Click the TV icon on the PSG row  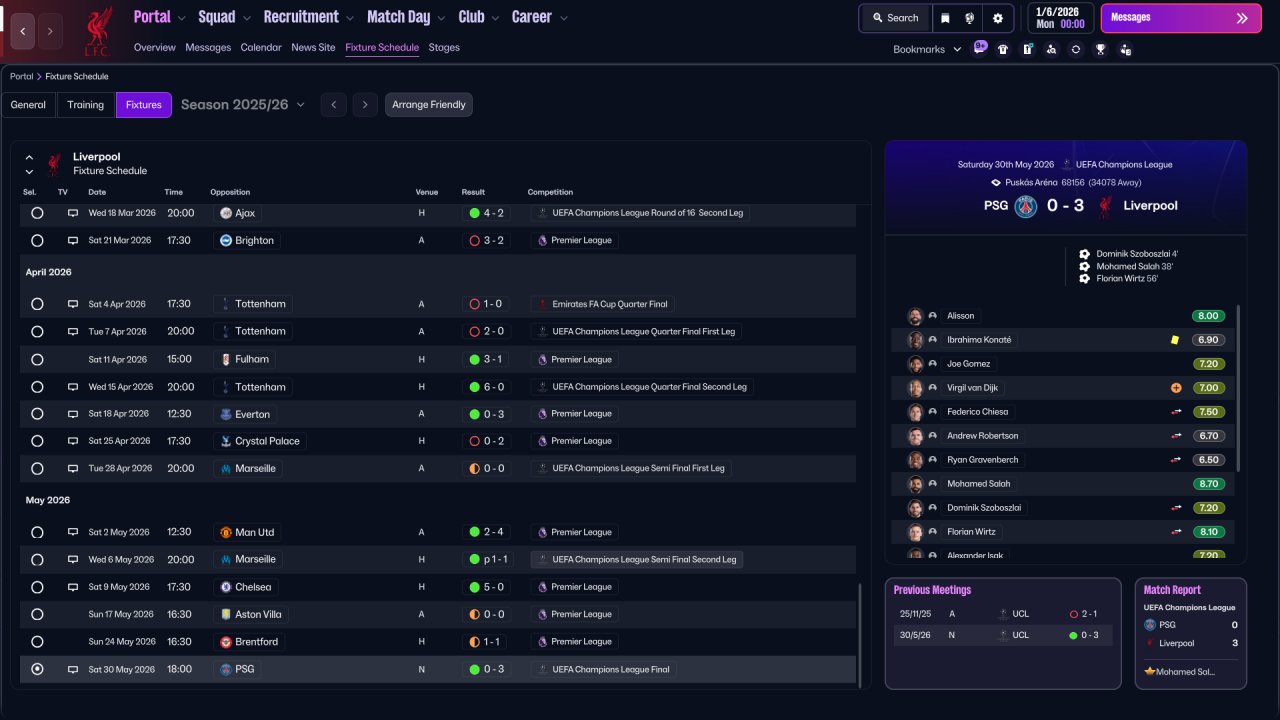(x=73, y=669)
